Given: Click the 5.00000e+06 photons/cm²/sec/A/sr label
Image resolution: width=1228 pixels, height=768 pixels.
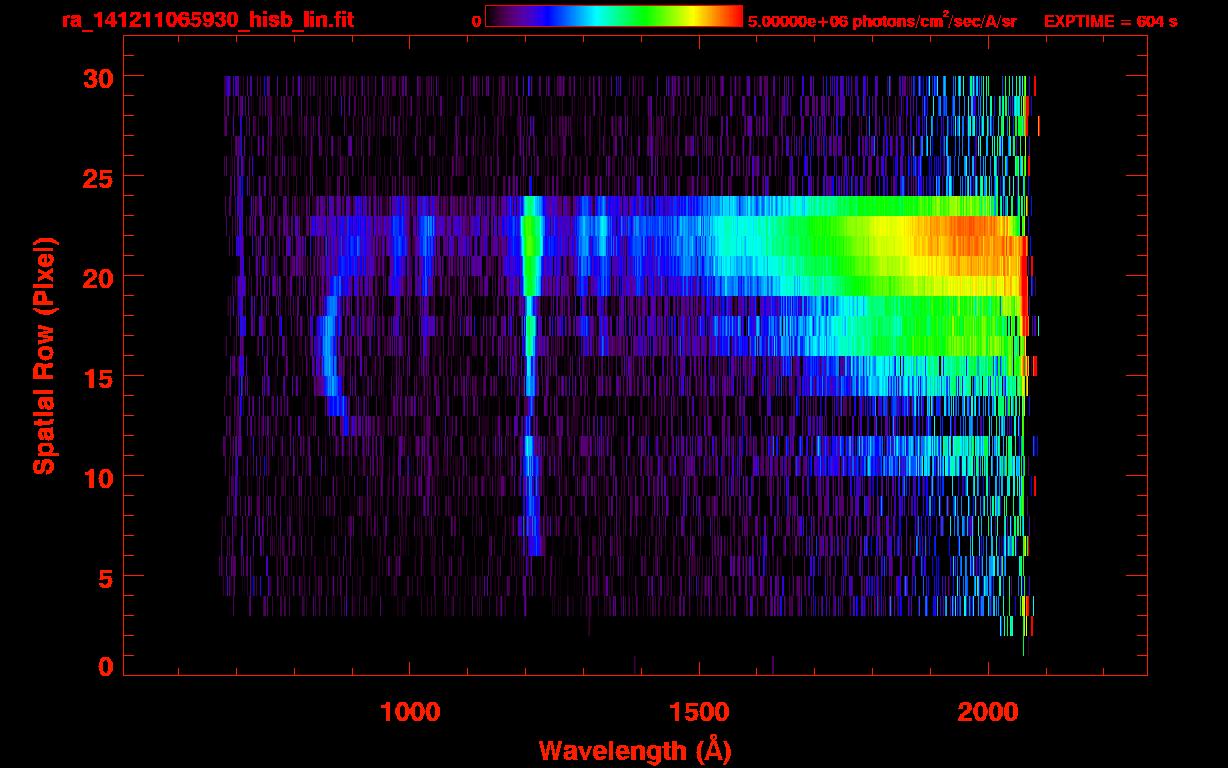Looking at the screenshot, I should click(882, 21).
